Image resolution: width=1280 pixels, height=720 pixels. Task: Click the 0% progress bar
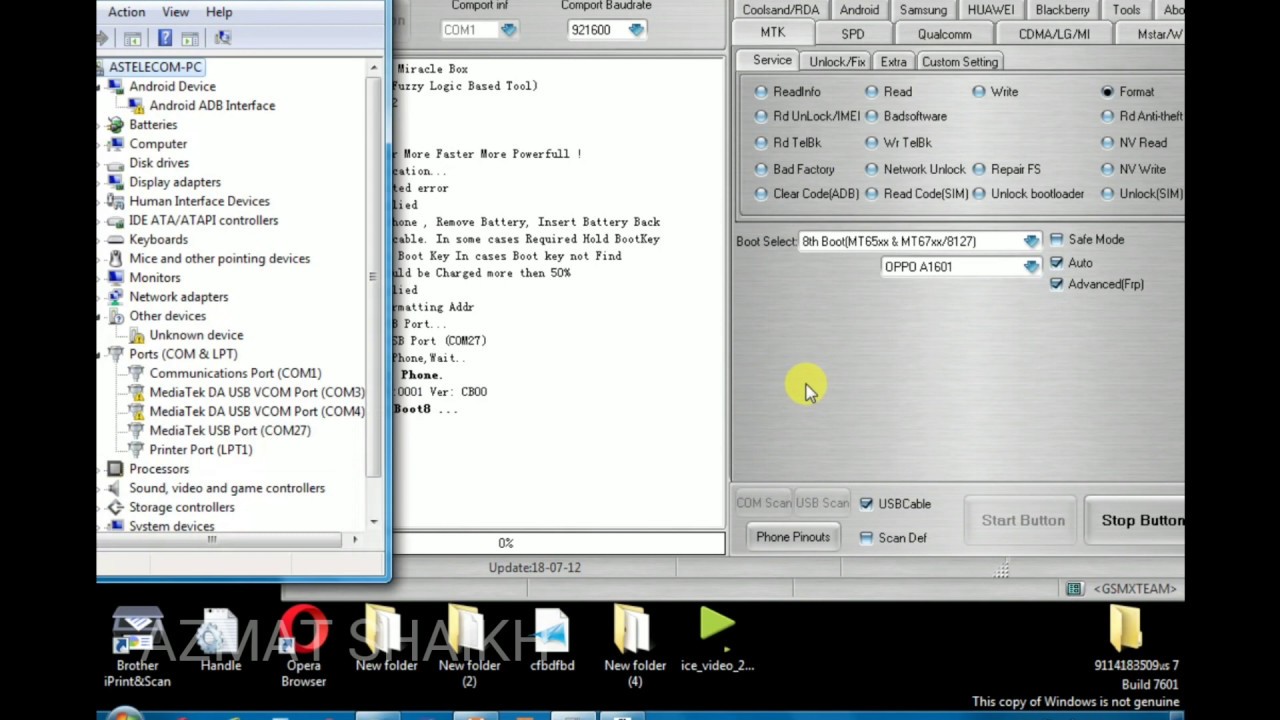[558, 543]
